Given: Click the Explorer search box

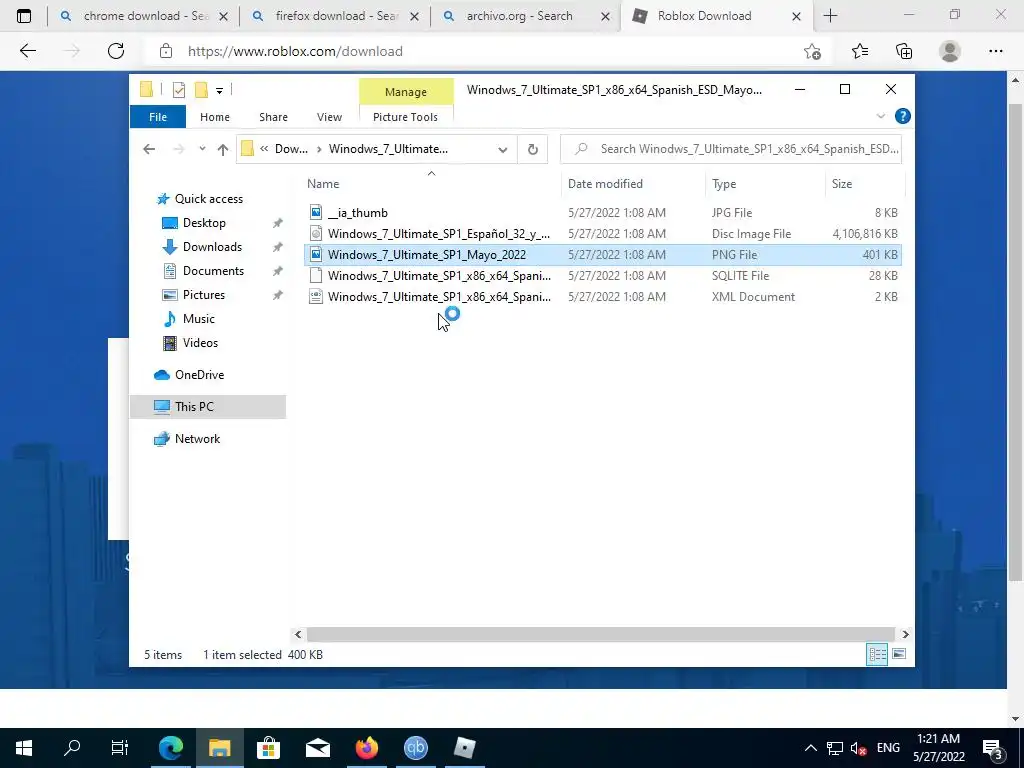Looking at the screenshot, I should coord(731,149).
